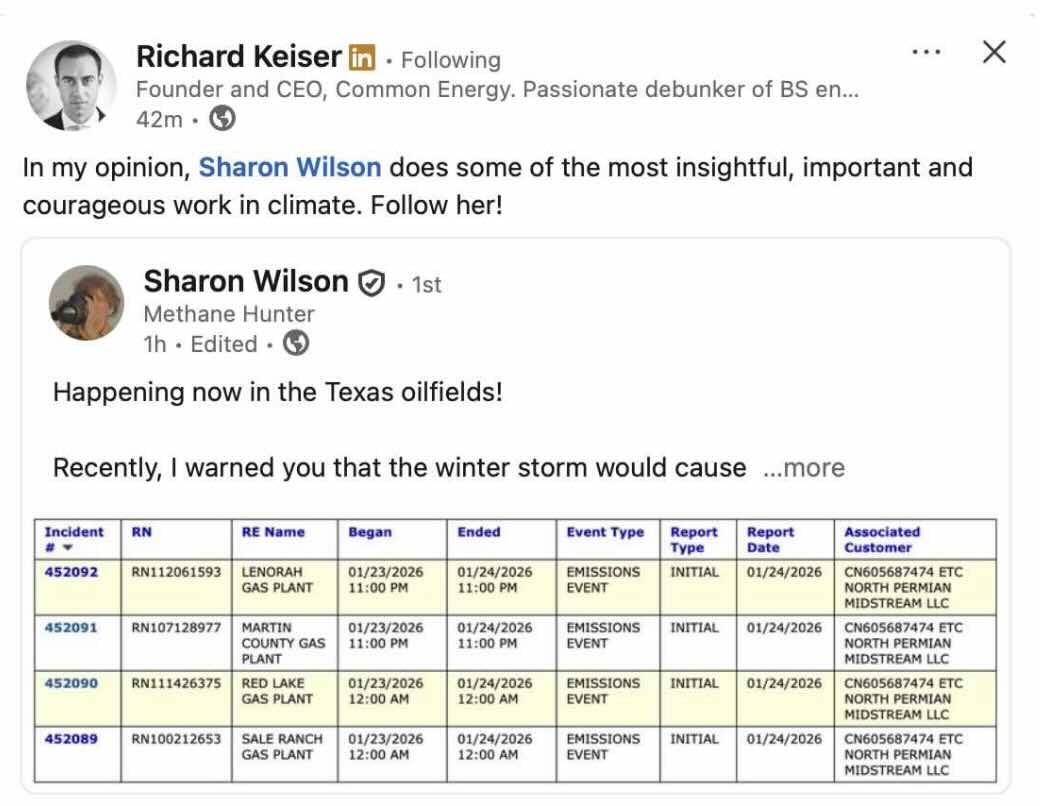Click the globe visibility icon under Richard Keiser
Screen dimensions: 1040x806
coord(224,119)
